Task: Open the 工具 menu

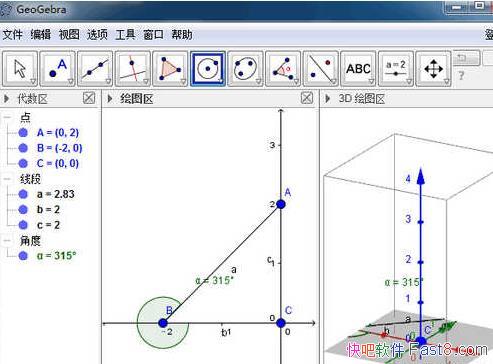Action: [x=125, y=35]
